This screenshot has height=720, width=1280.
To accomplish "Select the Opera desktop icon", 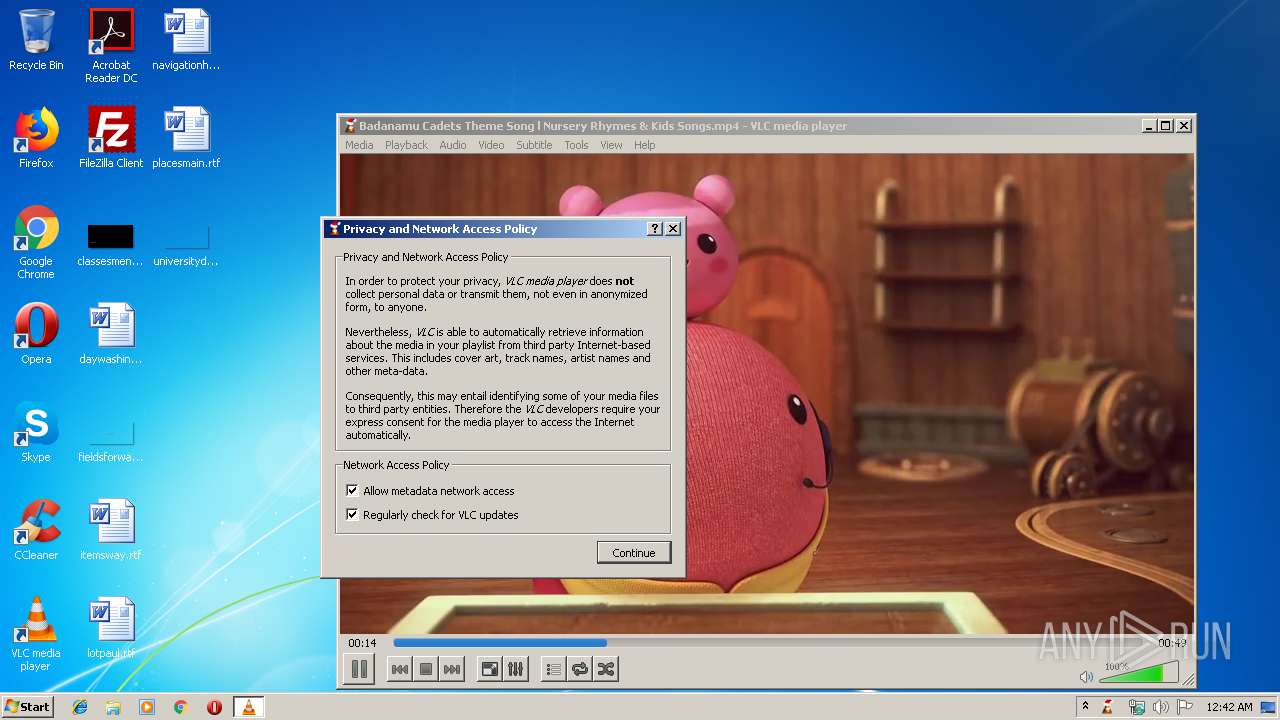I will [x=36, y=334].
